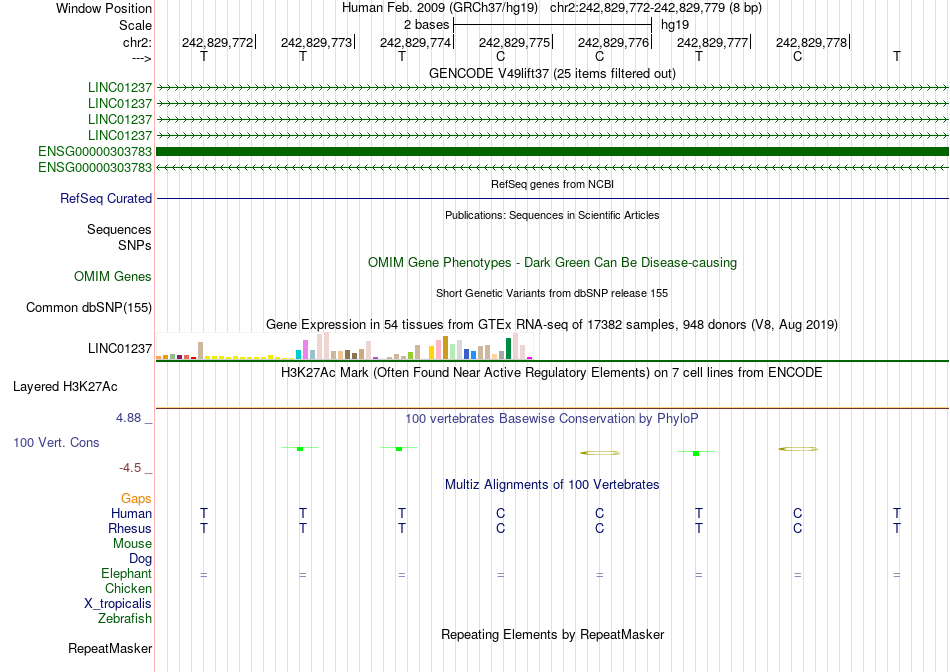Click the 'RepeatMasker' track label
Screen dimensions: 950x672
[x=110, y=648]
